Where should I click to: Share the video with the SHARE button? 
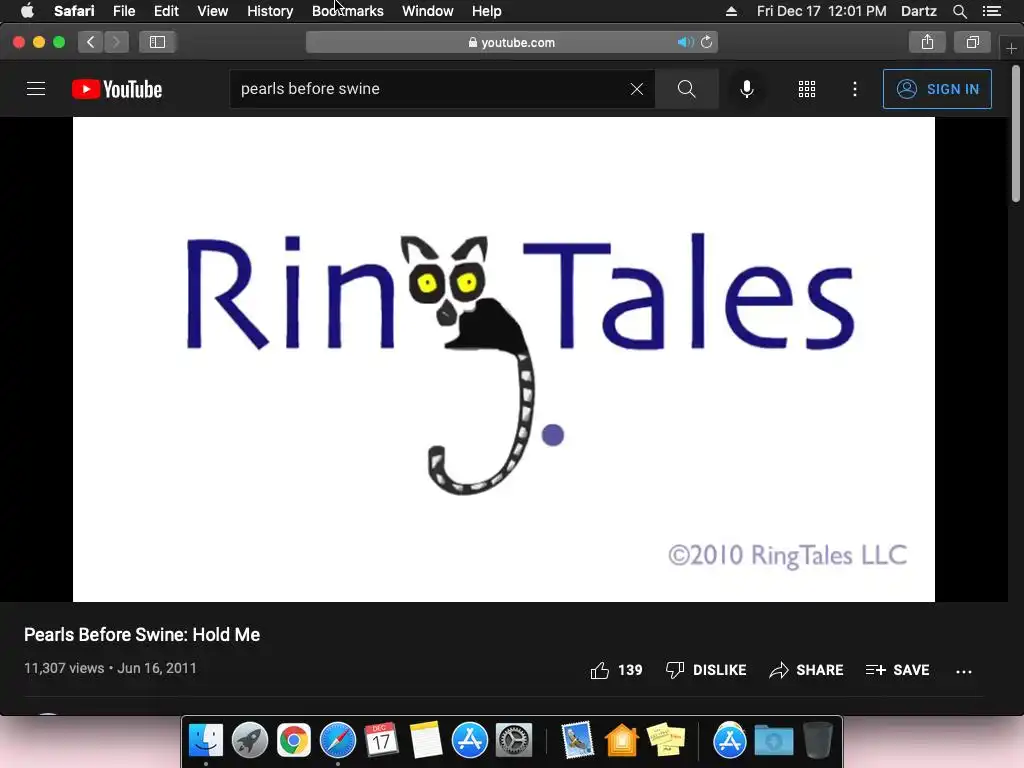[807, 670]
